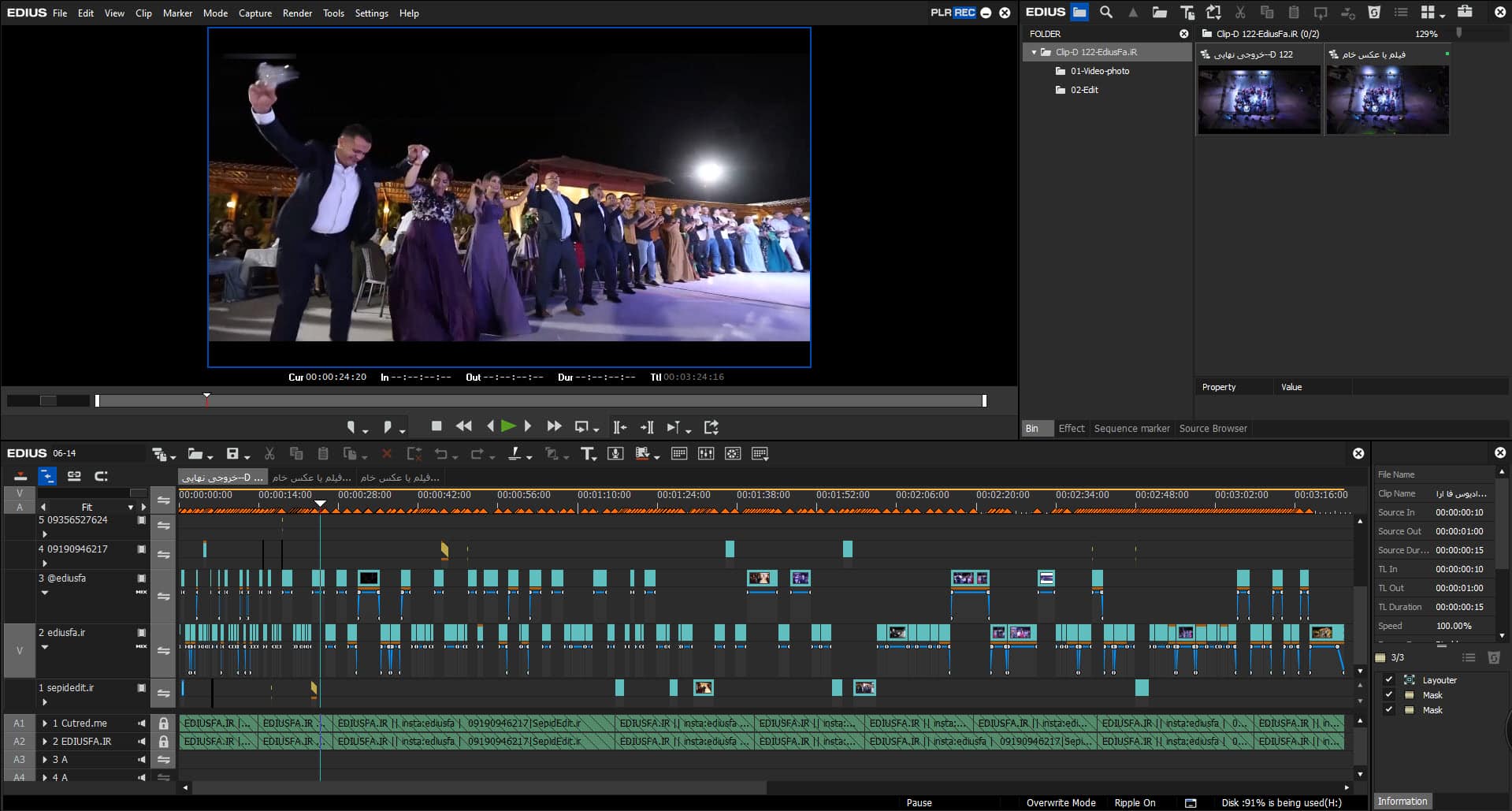Toggle the Folder view icon in Bin
The image size is (1512, 811).
click(1079, 12)
